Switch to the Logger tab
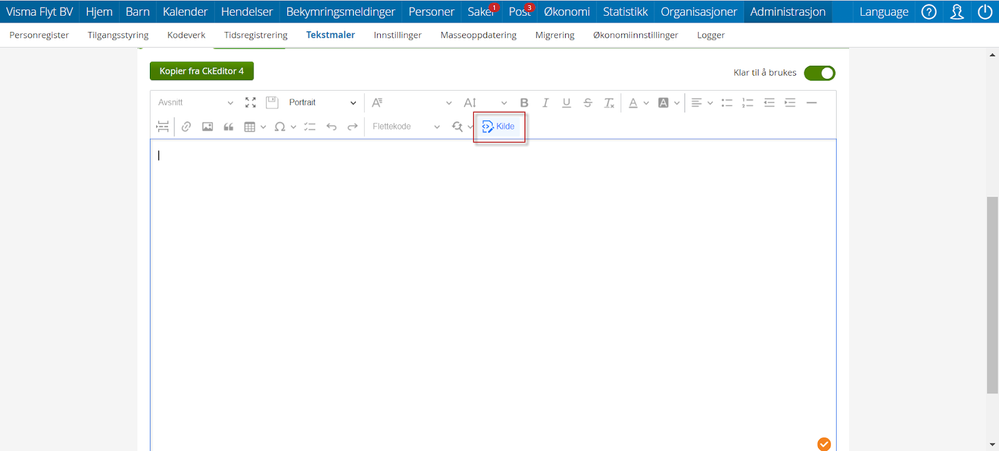Screen dimensions: 999x451 (x=710, y=36)
